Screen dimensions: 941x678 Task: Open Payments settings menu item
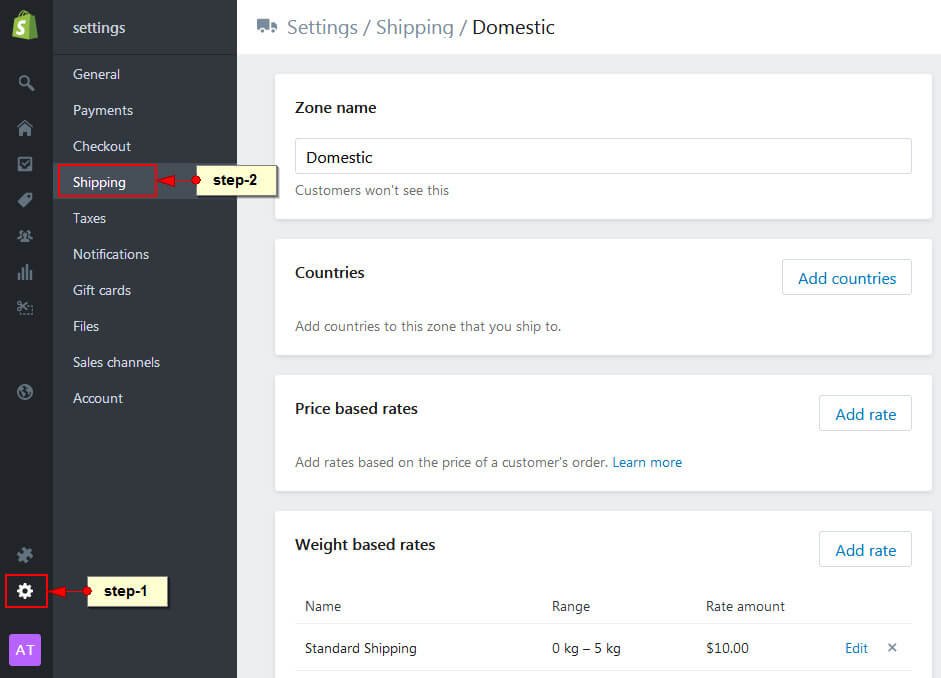[103, 110]
